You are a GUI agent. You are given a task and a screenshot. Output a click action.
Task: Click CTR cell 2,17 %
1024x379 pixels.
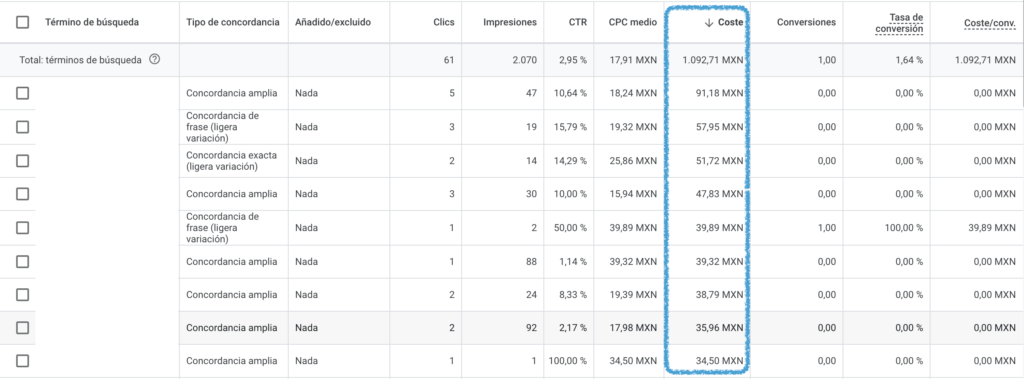click(573, 328)
